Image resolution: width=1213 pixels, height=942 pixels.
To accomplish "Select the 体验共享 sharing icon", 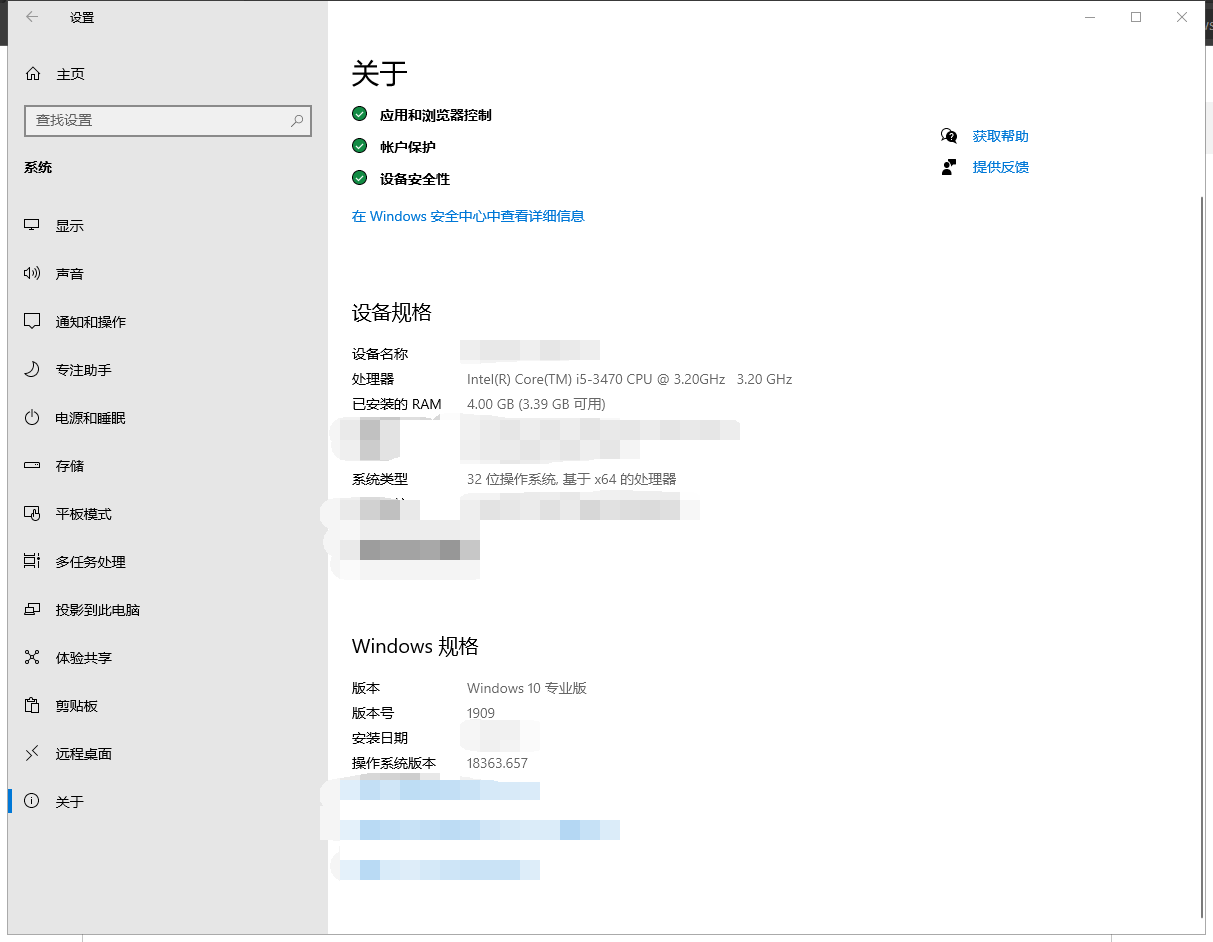I will 32,658.
